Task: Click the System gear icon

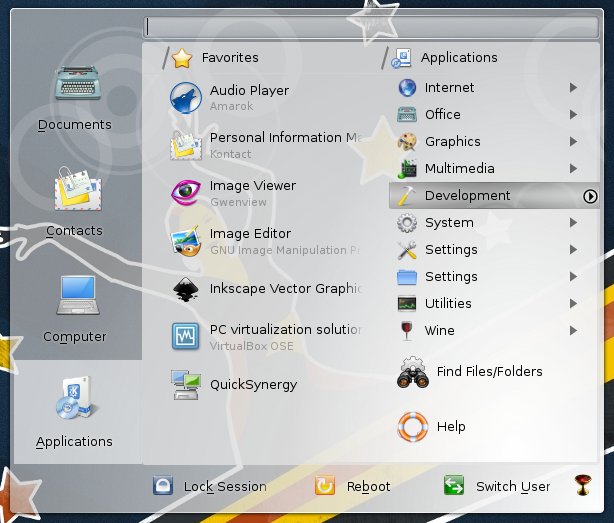Action: pyautogui.click(x=407, y=223)
